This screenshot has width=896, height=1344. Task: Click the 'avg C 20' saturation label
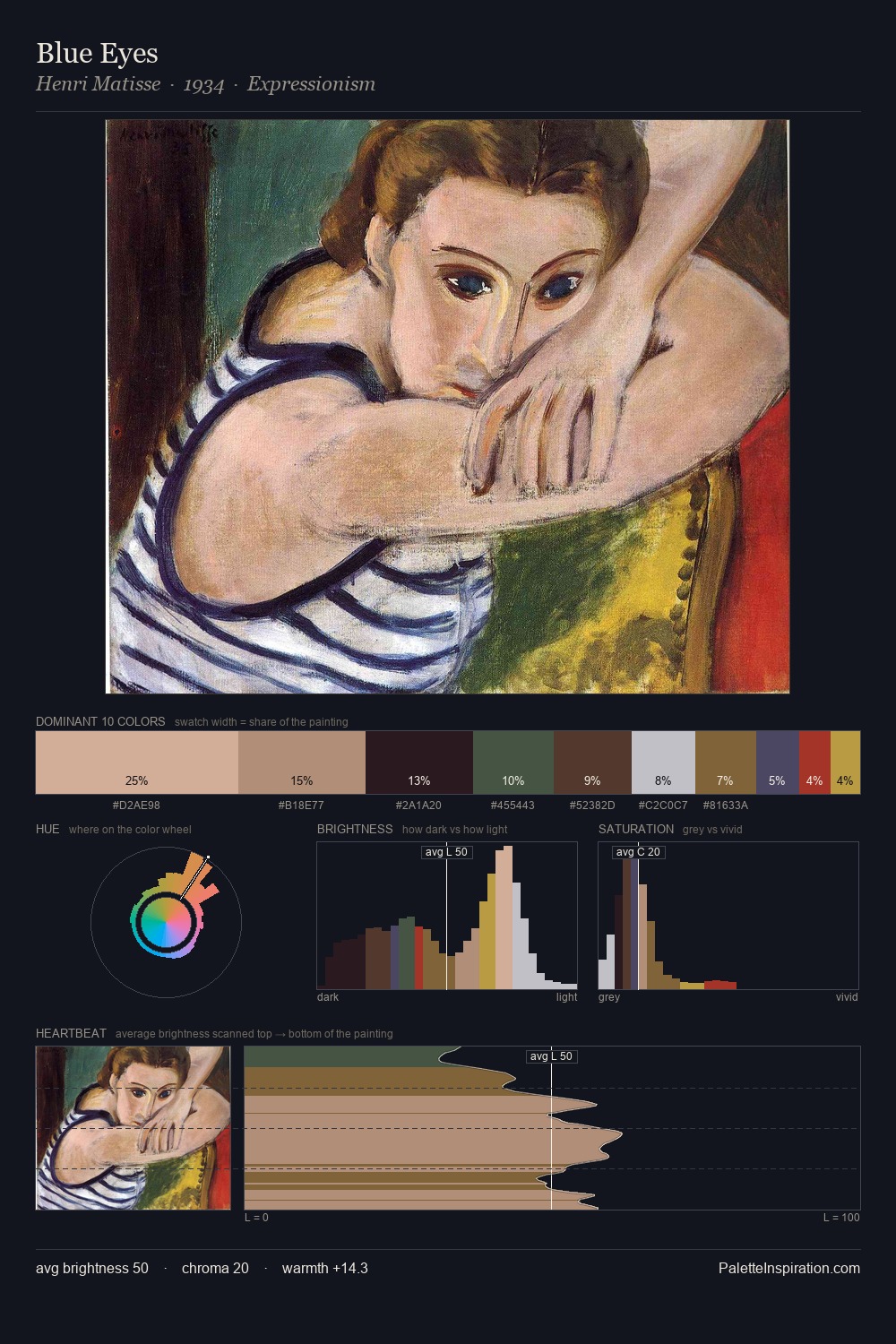[x=638, y=852]
